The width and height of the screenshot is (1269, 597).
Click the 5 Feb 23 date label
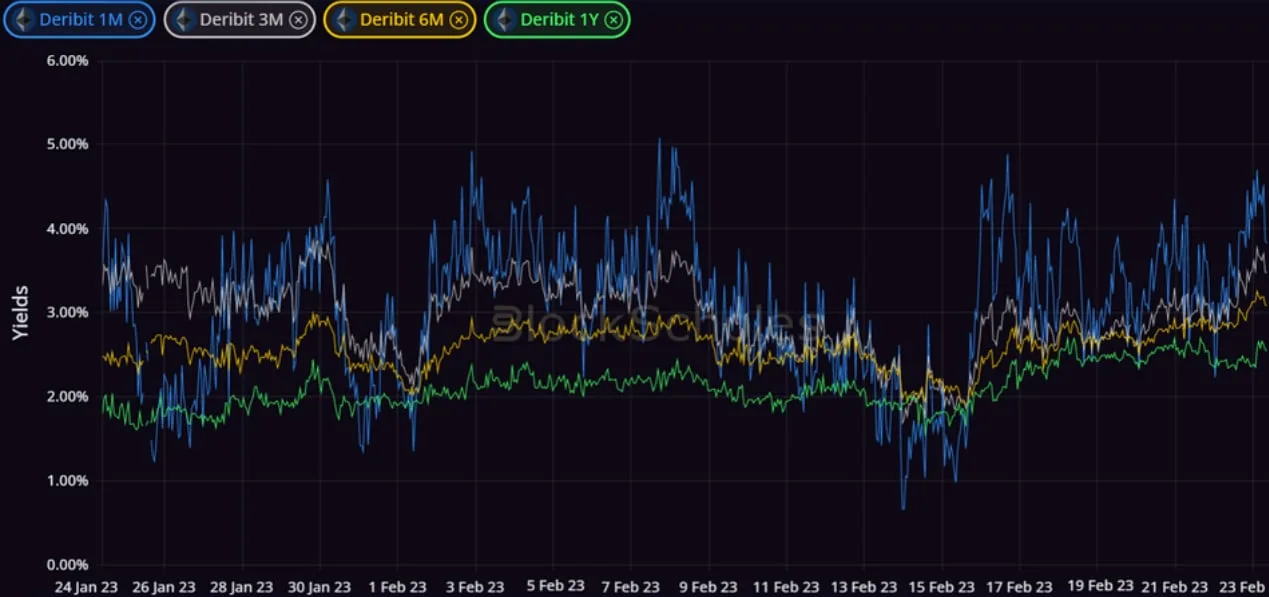[555, 586]
